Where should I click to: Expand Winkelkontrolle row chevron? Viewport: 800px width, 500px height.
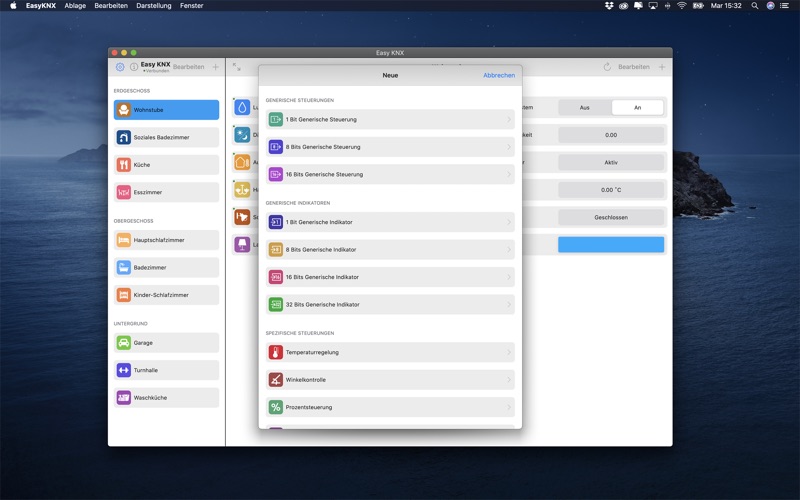tap(509, 380)
